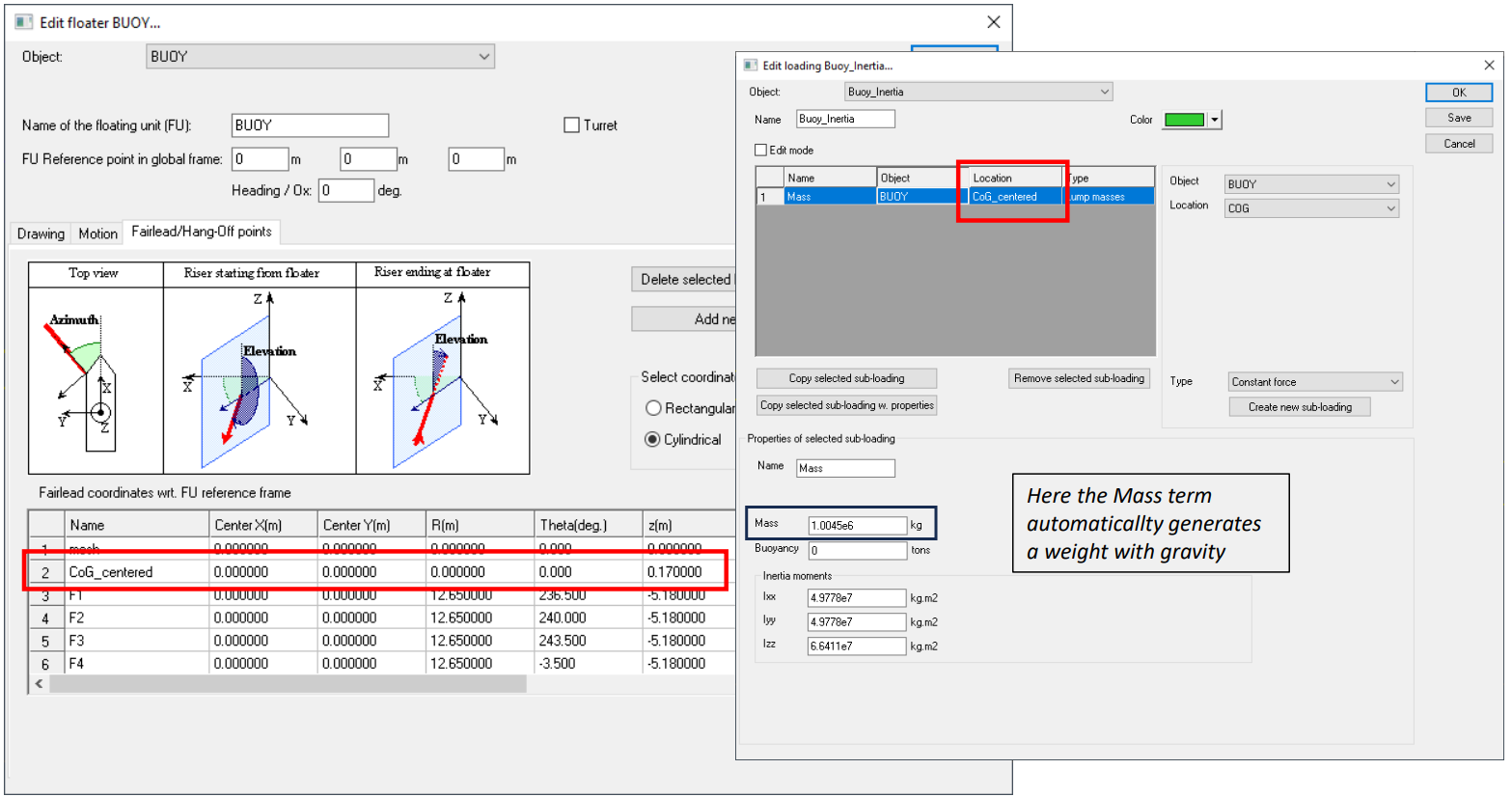Toggle the Edit mode checkbox

click(760, 151)
